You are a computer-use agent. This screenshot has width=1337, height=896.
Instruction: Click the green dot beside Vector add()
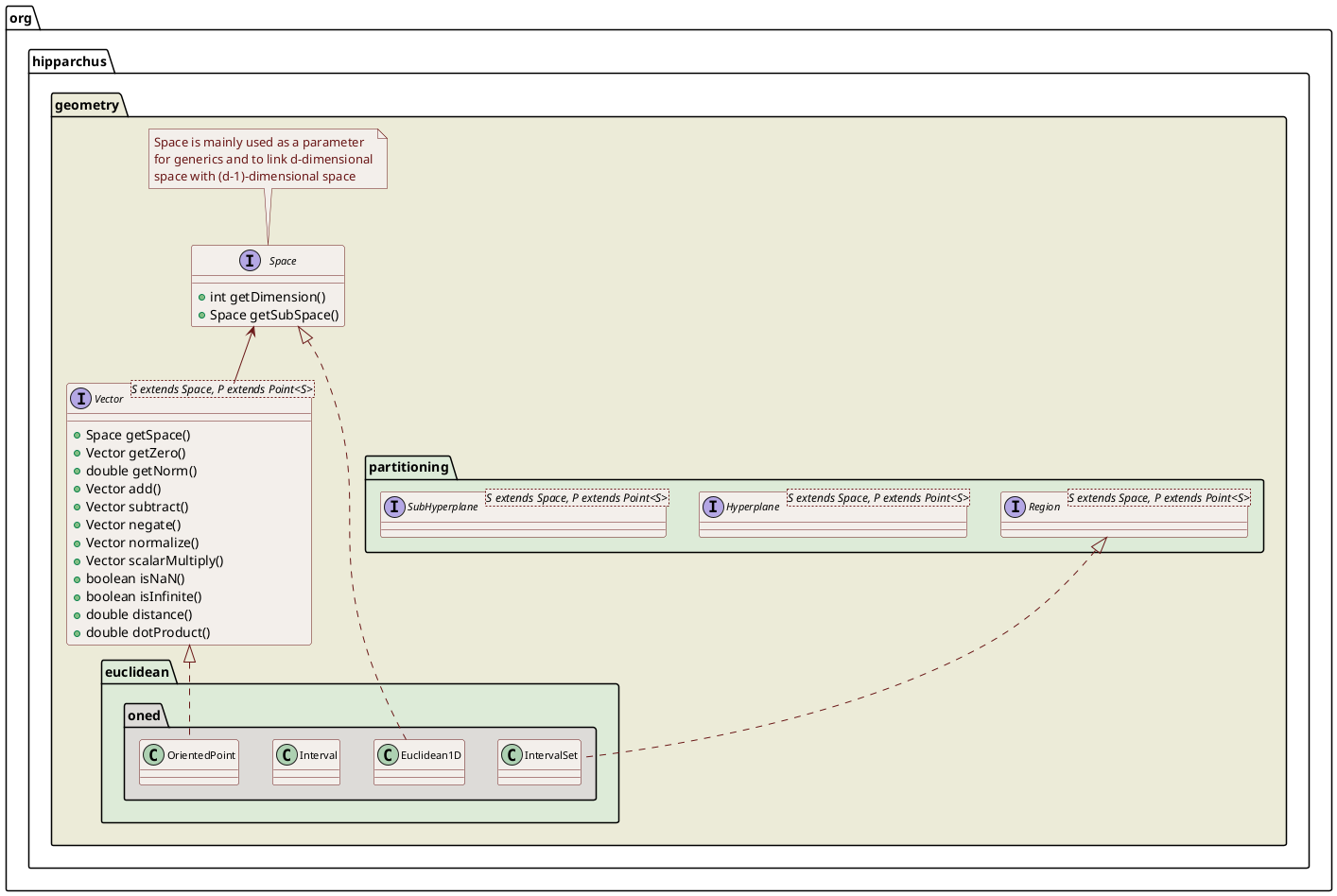[x=77, y=490]
